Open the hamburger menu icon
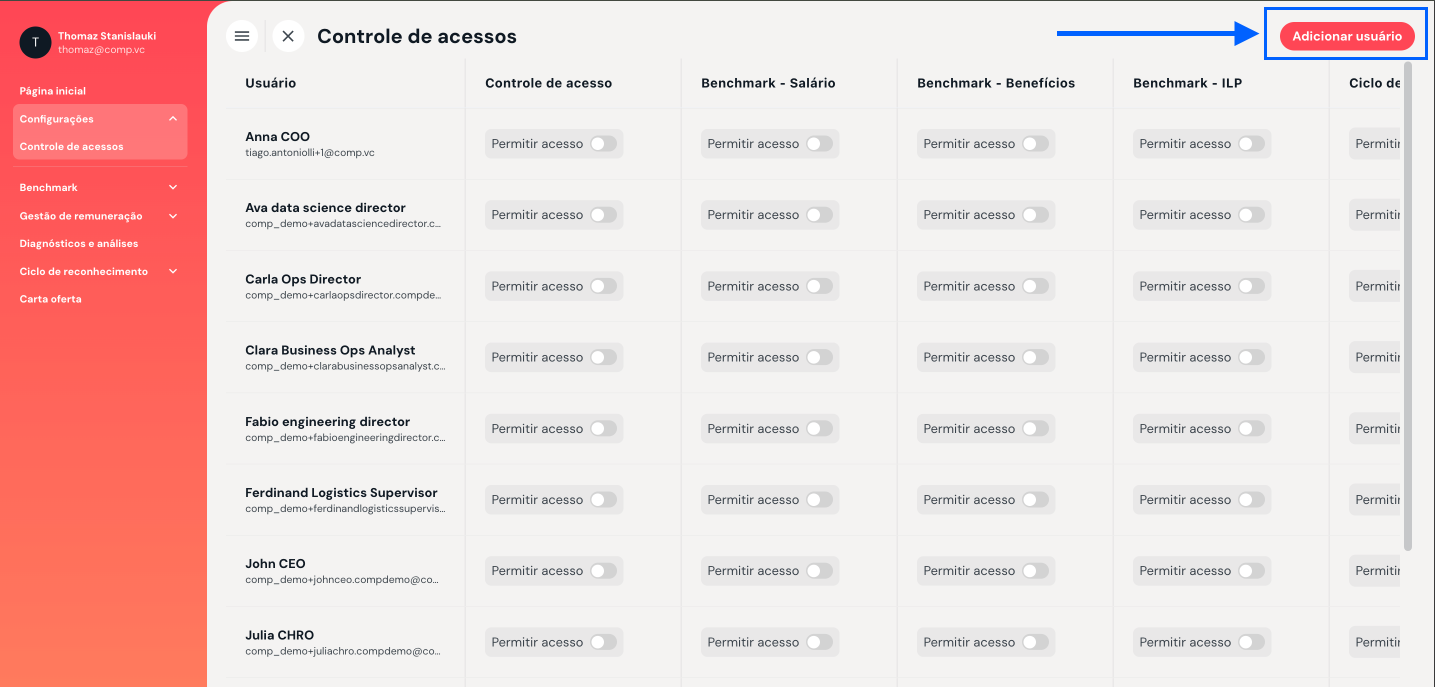 pyautogui.click(x=241, y=36)
